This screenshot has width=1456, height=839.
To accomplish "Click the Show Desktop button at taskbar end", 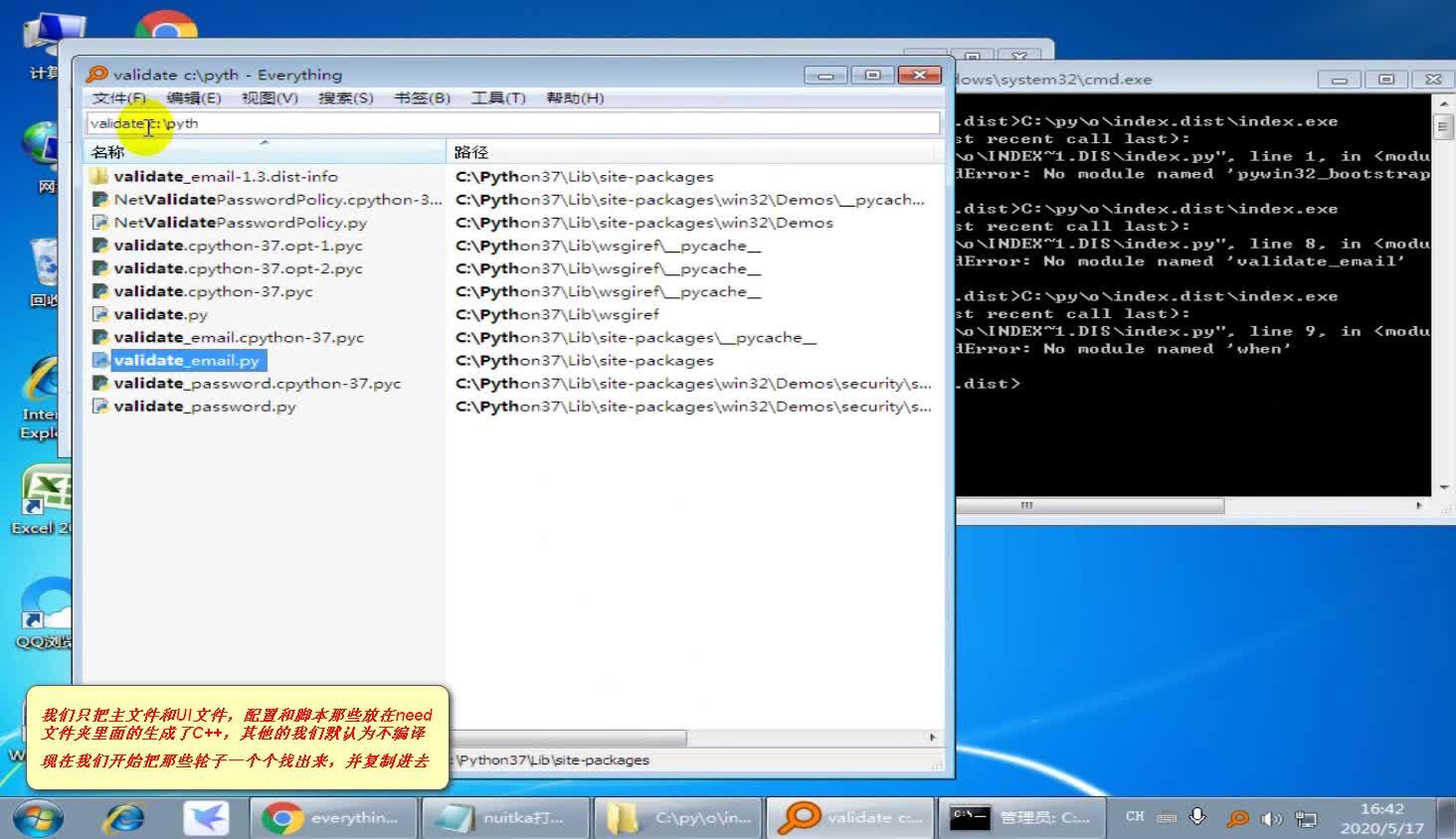I will (1450, 817).
